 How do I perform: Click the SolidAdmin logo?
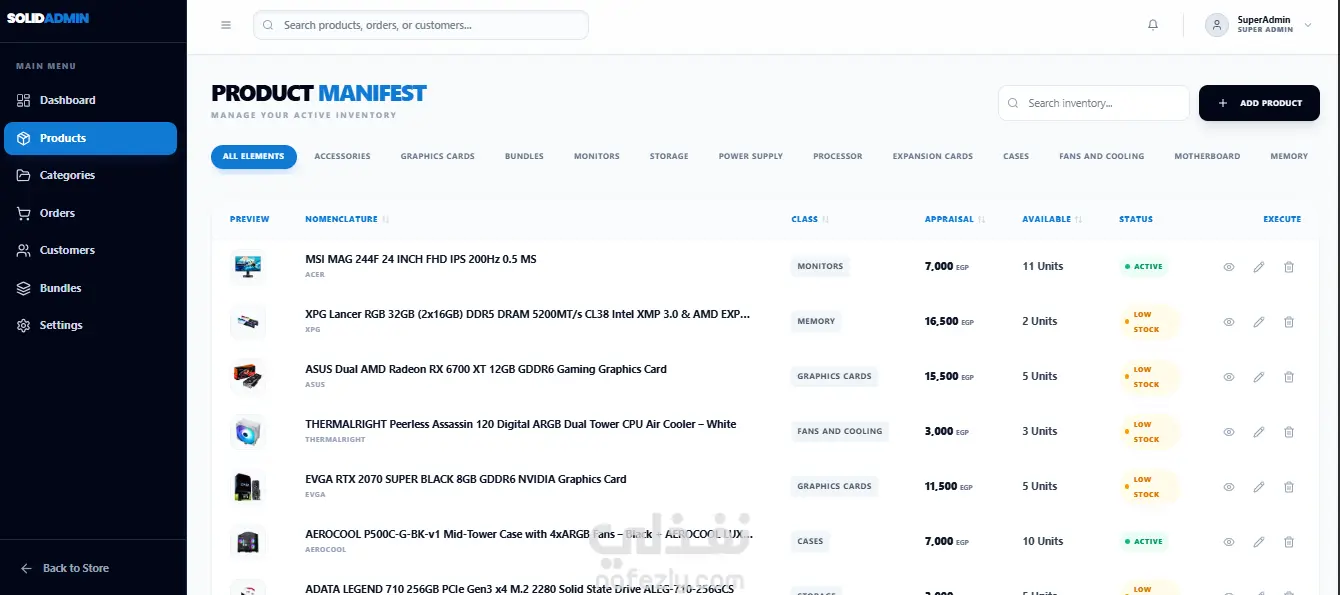coord(49,18)
